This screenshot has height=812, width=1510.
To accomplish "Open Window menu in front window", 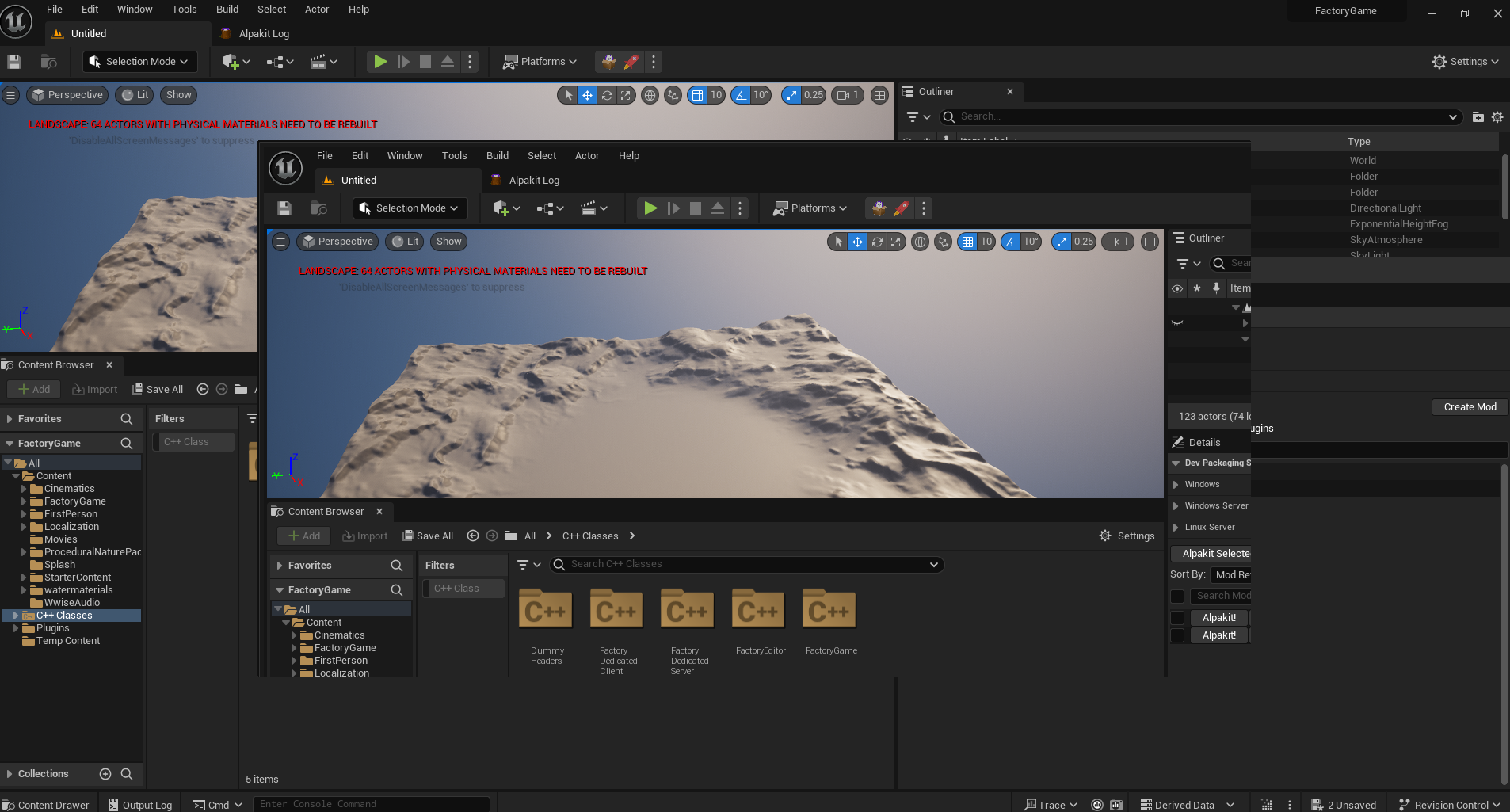I will (x=405, y=156).
